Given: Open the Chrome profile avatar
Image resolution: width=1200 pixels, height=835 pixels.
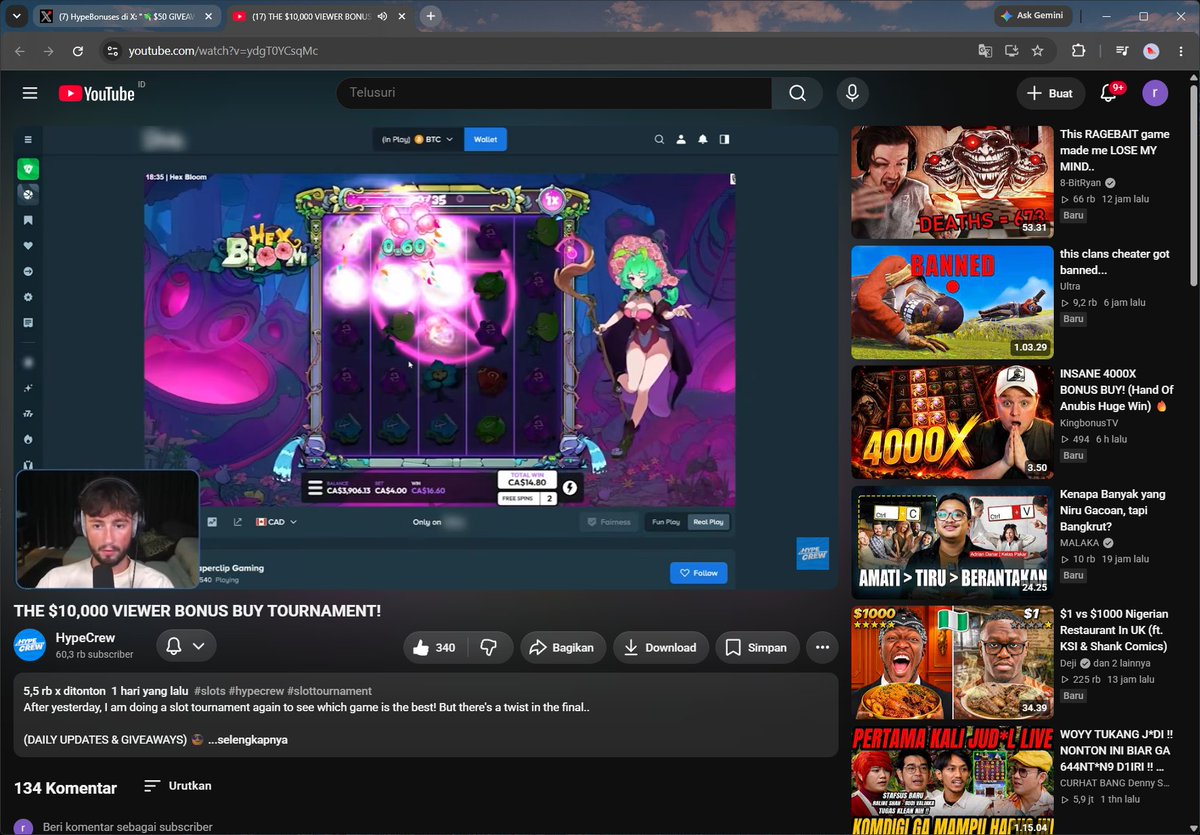Looking at the screenshot, I should point(1151,50).
